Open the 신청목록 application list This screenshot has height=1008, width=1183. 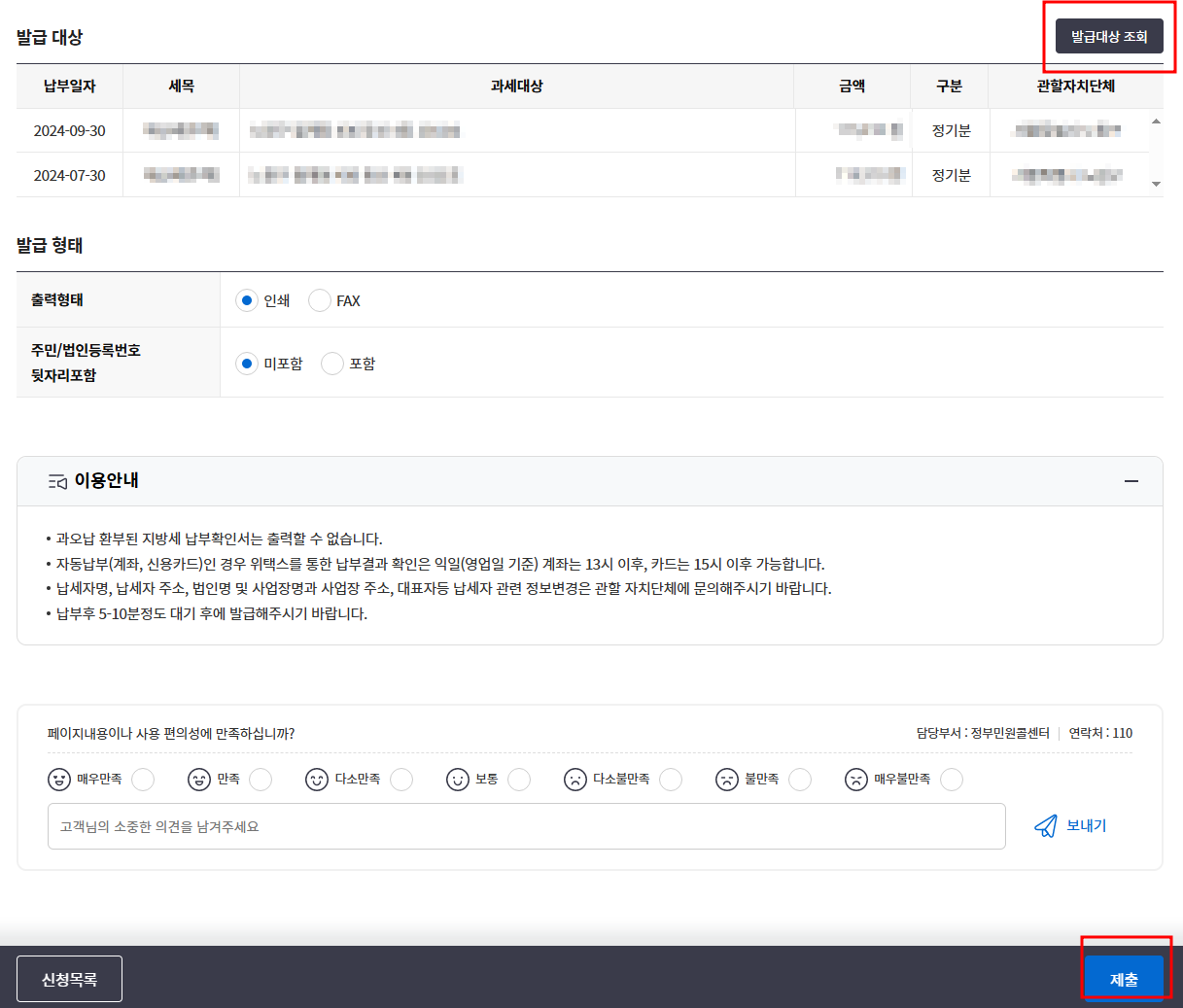[x=68, y=978]
